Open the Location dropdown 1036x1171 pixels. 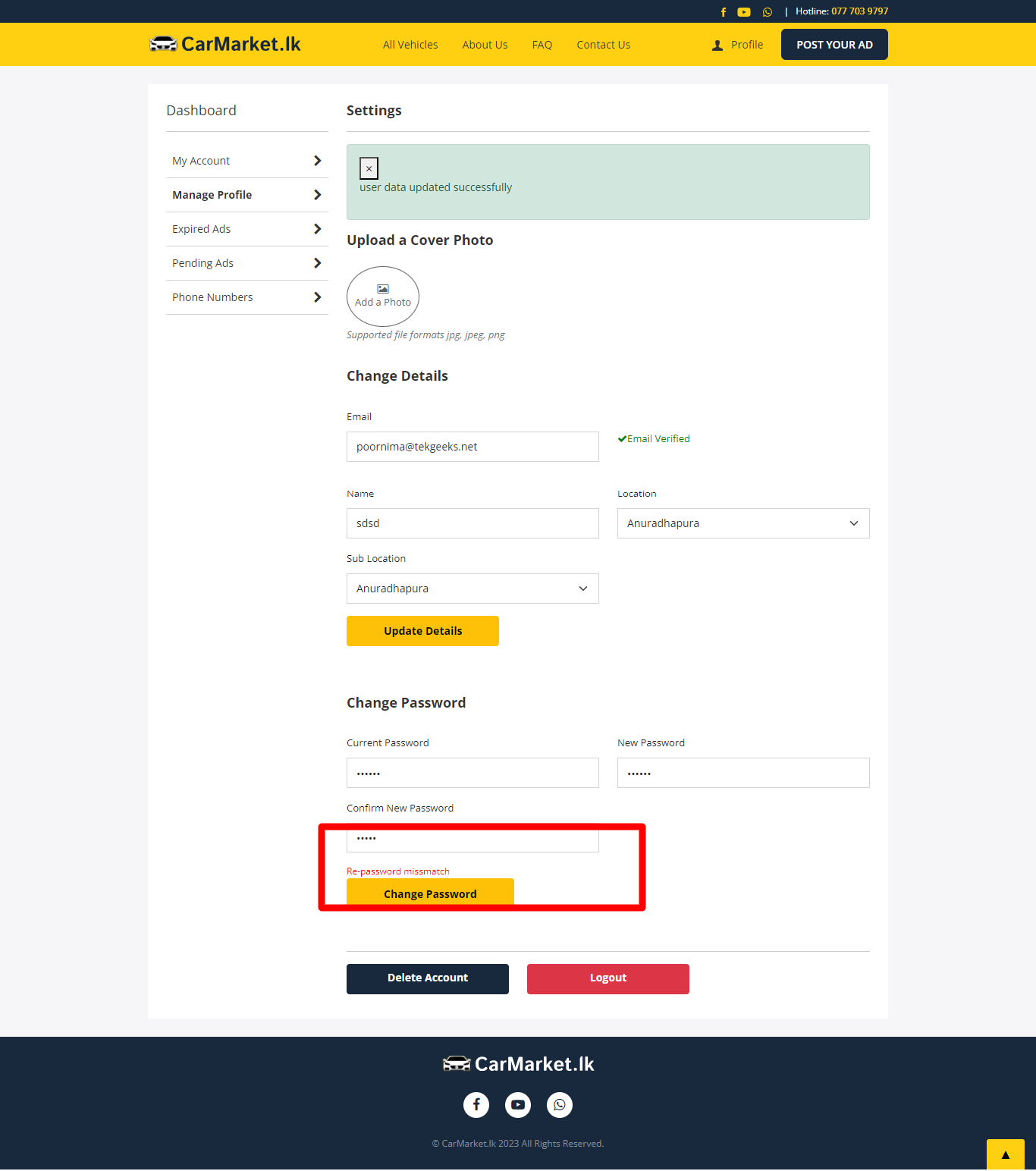click(x=742, y=523)
